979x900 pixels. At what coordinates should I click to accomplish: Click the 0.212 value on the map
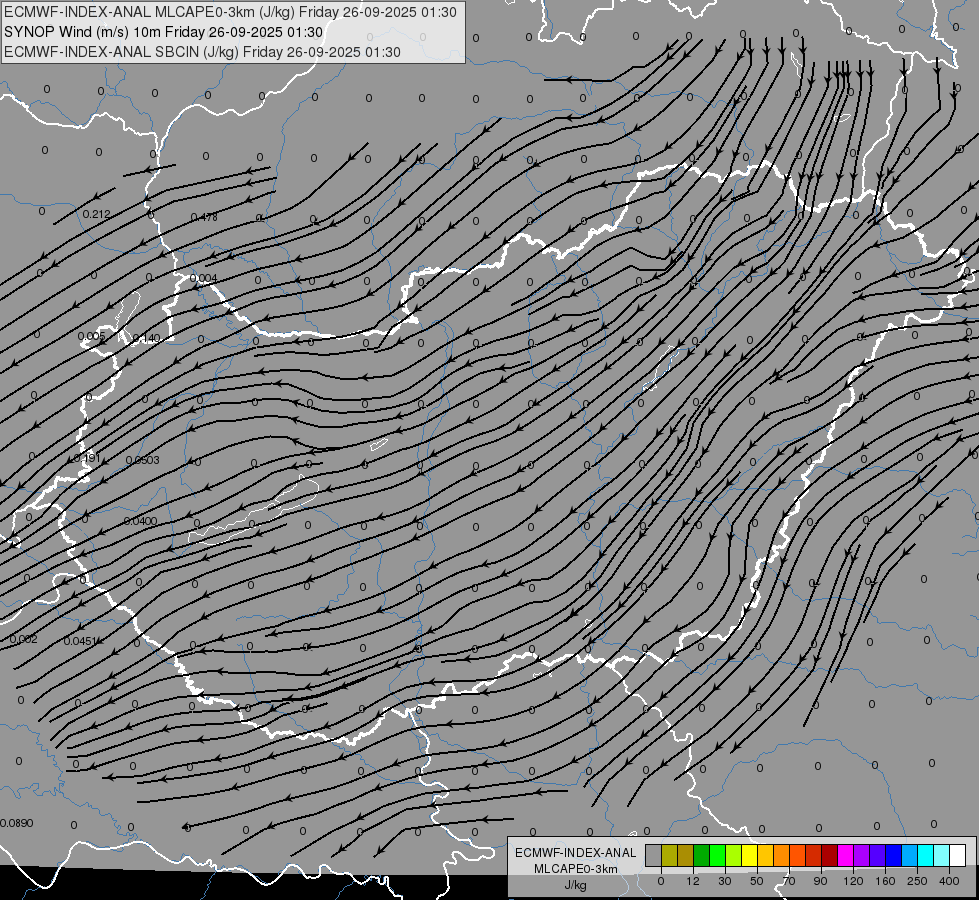[x=96, y=214]
